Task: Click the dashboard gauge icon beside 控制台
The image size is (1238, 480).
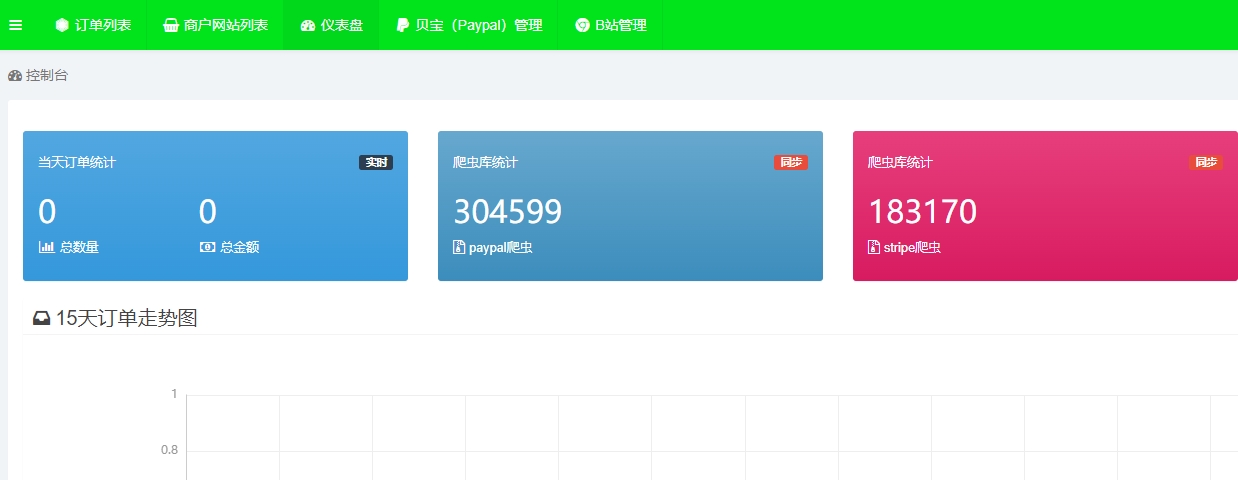Action: tap(15, 75)
